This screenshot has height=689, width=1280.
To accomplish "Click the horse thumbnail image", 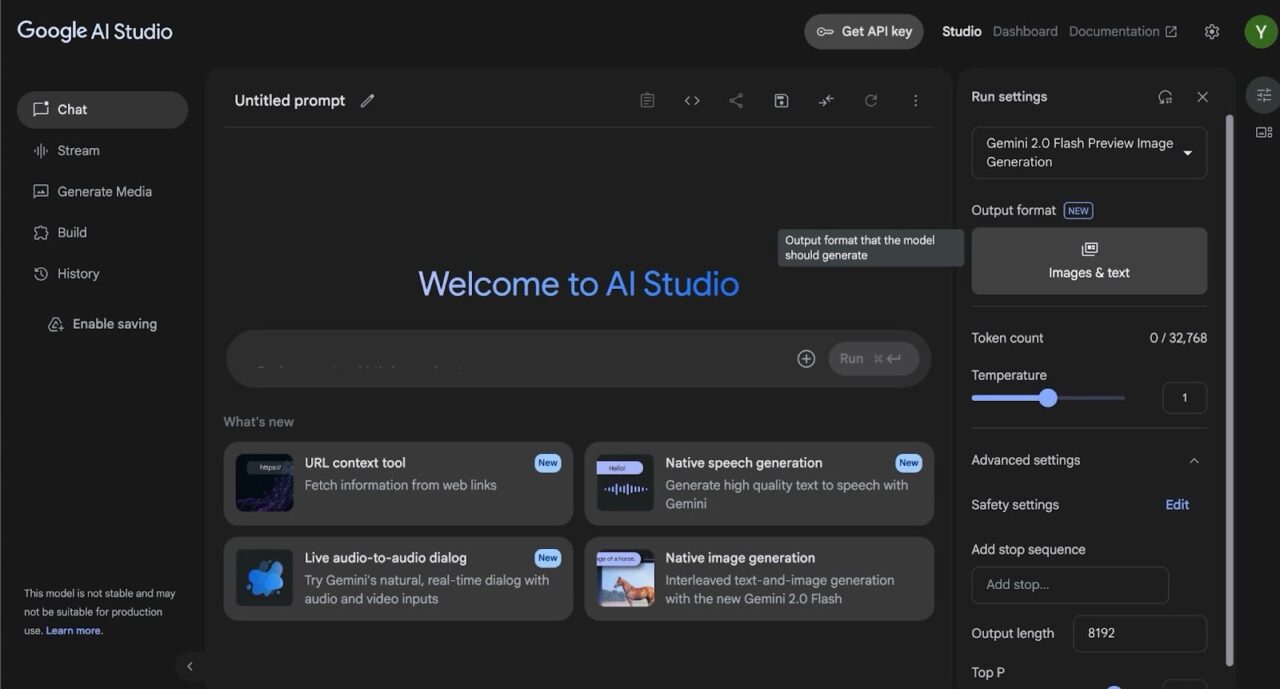I will (625, 579).
